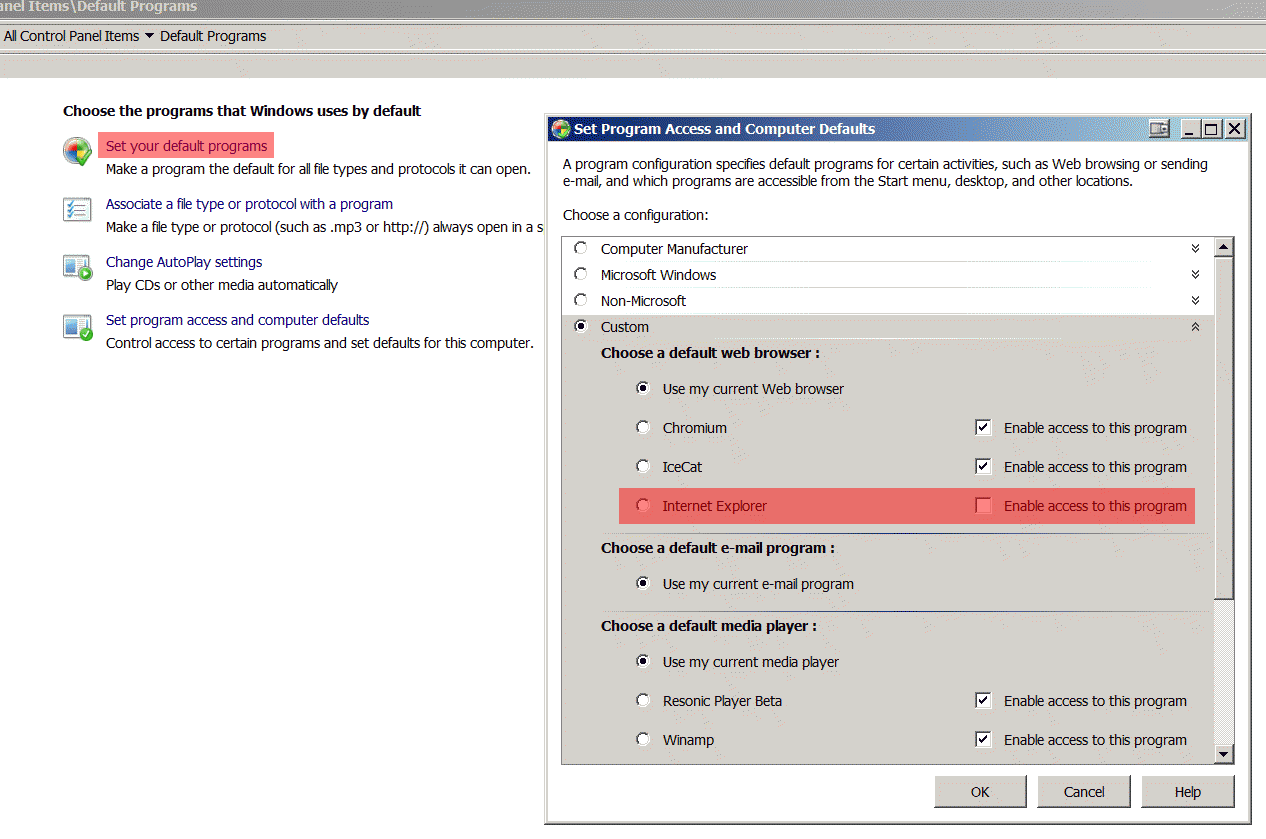Click the scrollbar up arrow in configuration list
The height and width of the screenshot is (839, 1266).
[x=1224, y=247]
